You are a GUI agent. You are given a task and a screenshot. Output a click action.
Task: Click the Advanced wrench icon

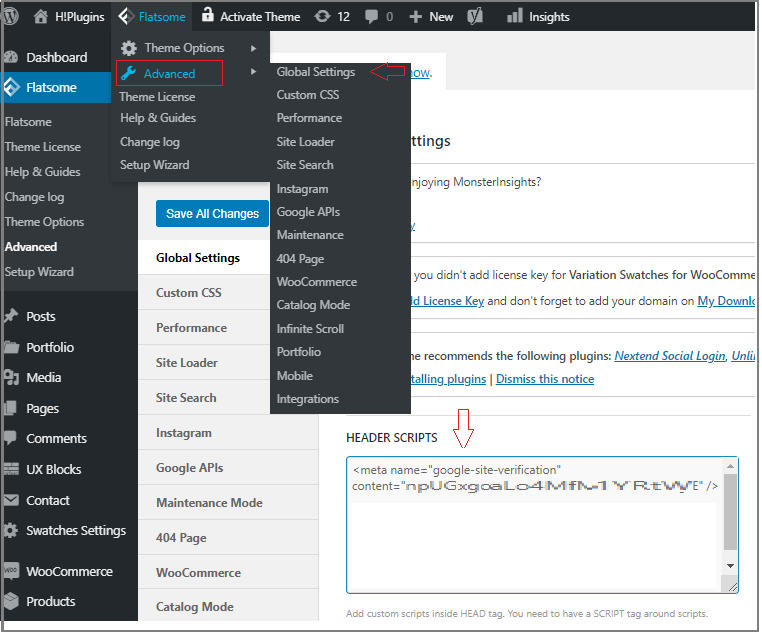pyautogui.click(x=128, y=73)
